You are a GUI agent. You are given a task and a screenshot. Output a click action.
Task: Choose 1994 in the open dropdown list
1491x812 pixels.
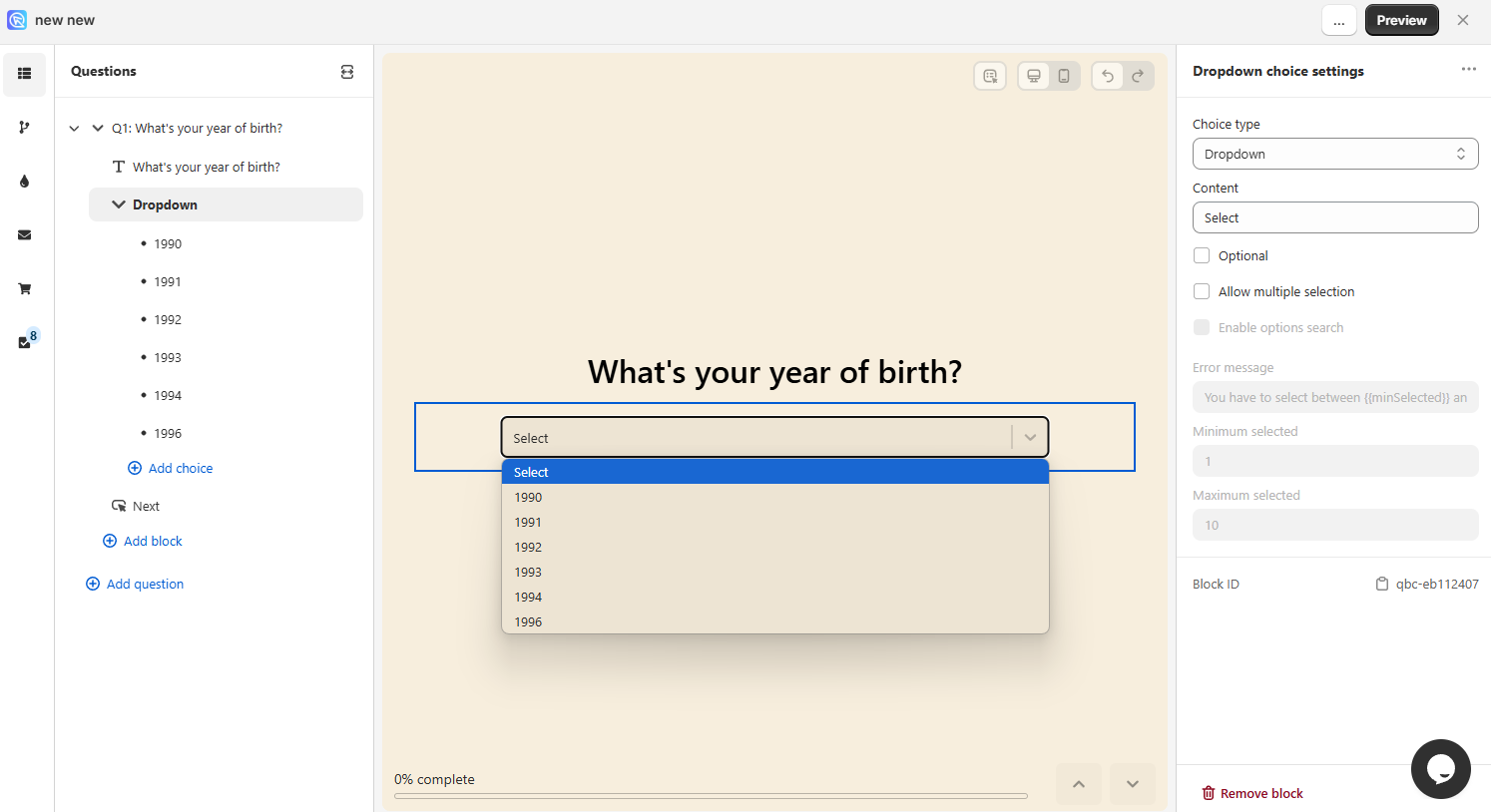pos(774,597)
